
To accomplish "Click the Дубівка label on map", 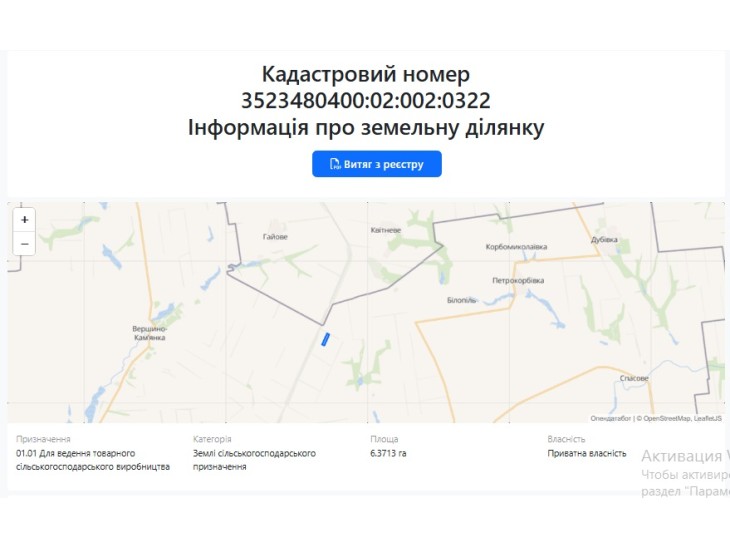I will [x=604, y=239].
